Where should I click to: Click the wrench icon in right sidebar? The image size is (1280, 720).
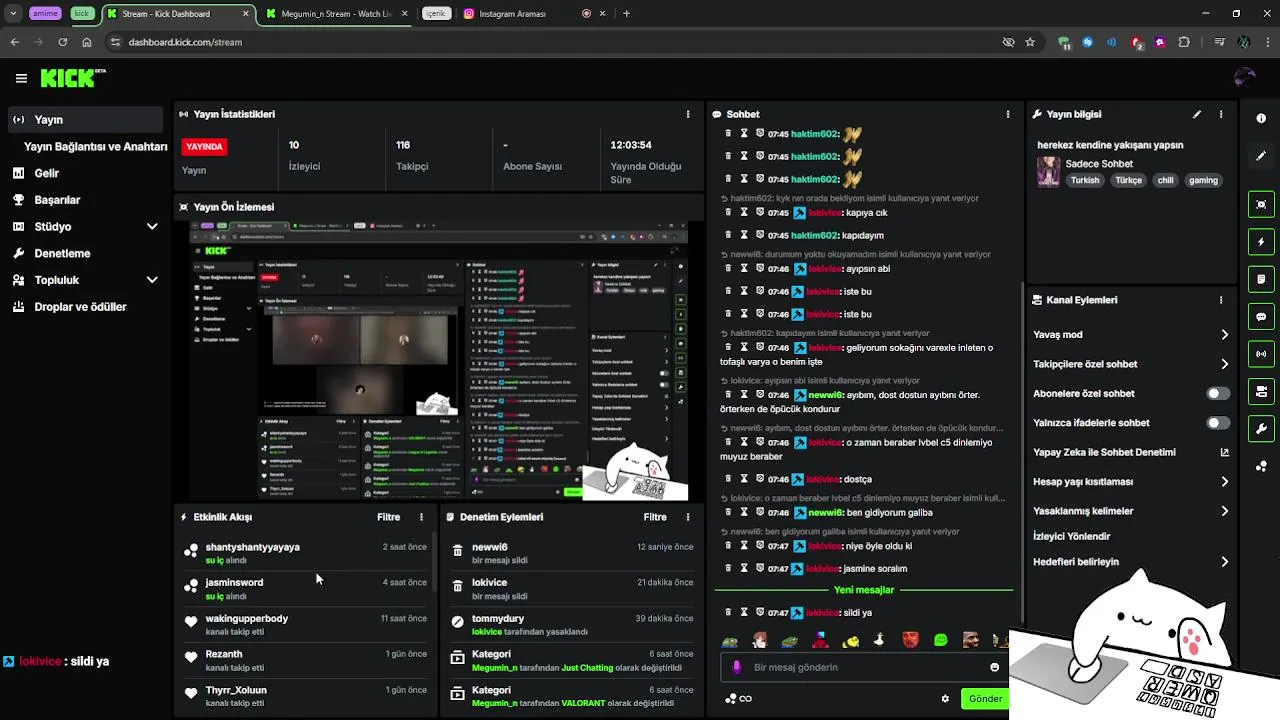pyautogui.click(x=1261, y=429)
